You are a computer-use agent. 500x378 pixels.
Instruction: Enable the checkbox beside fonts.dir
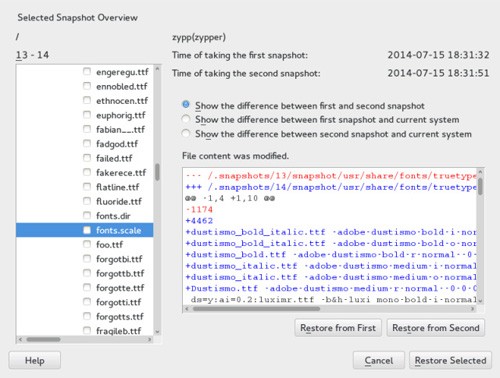[x=87, y=216]
